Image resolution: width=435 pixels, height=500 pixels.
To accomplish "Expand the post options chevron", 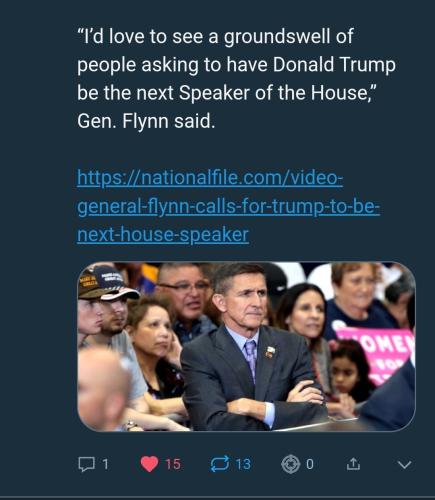I will pos(404,465).
